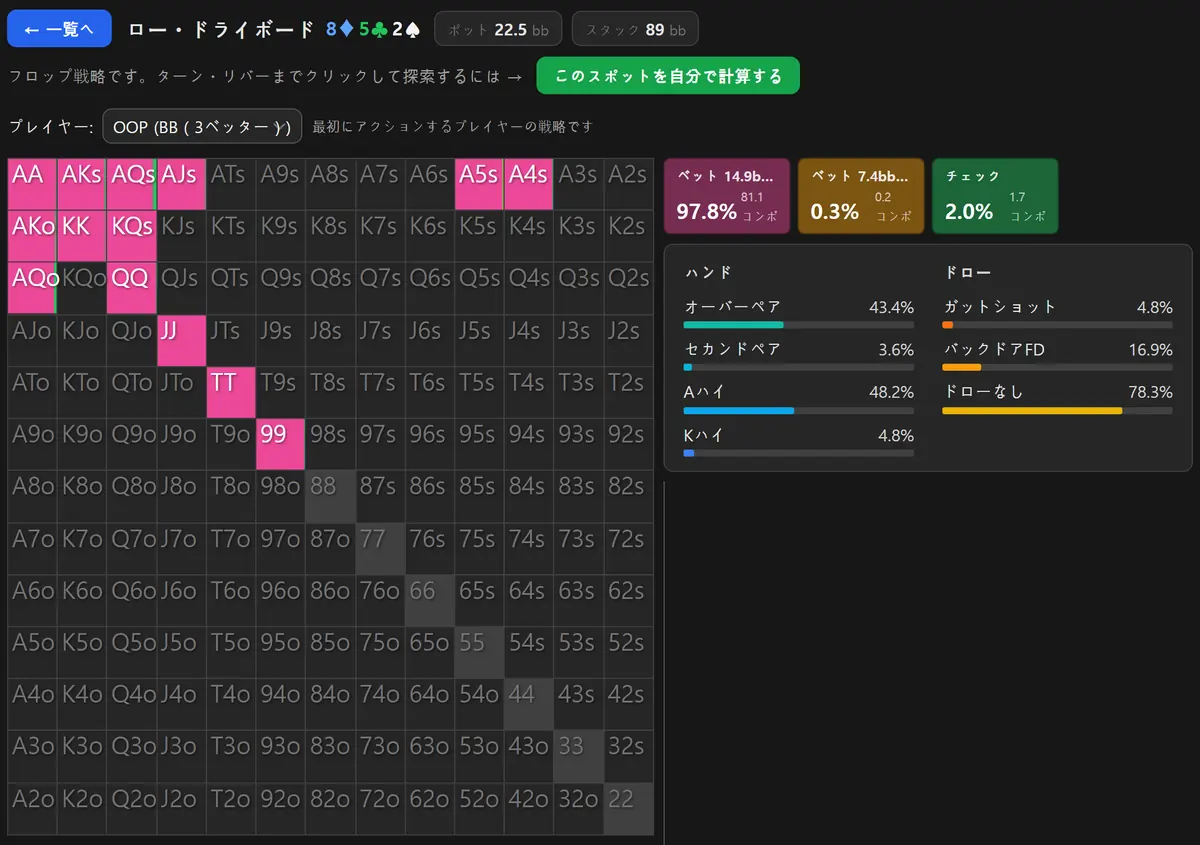Click the Q2o hand cell
This screenshot has height=845, width=1200.
(132, 808)
